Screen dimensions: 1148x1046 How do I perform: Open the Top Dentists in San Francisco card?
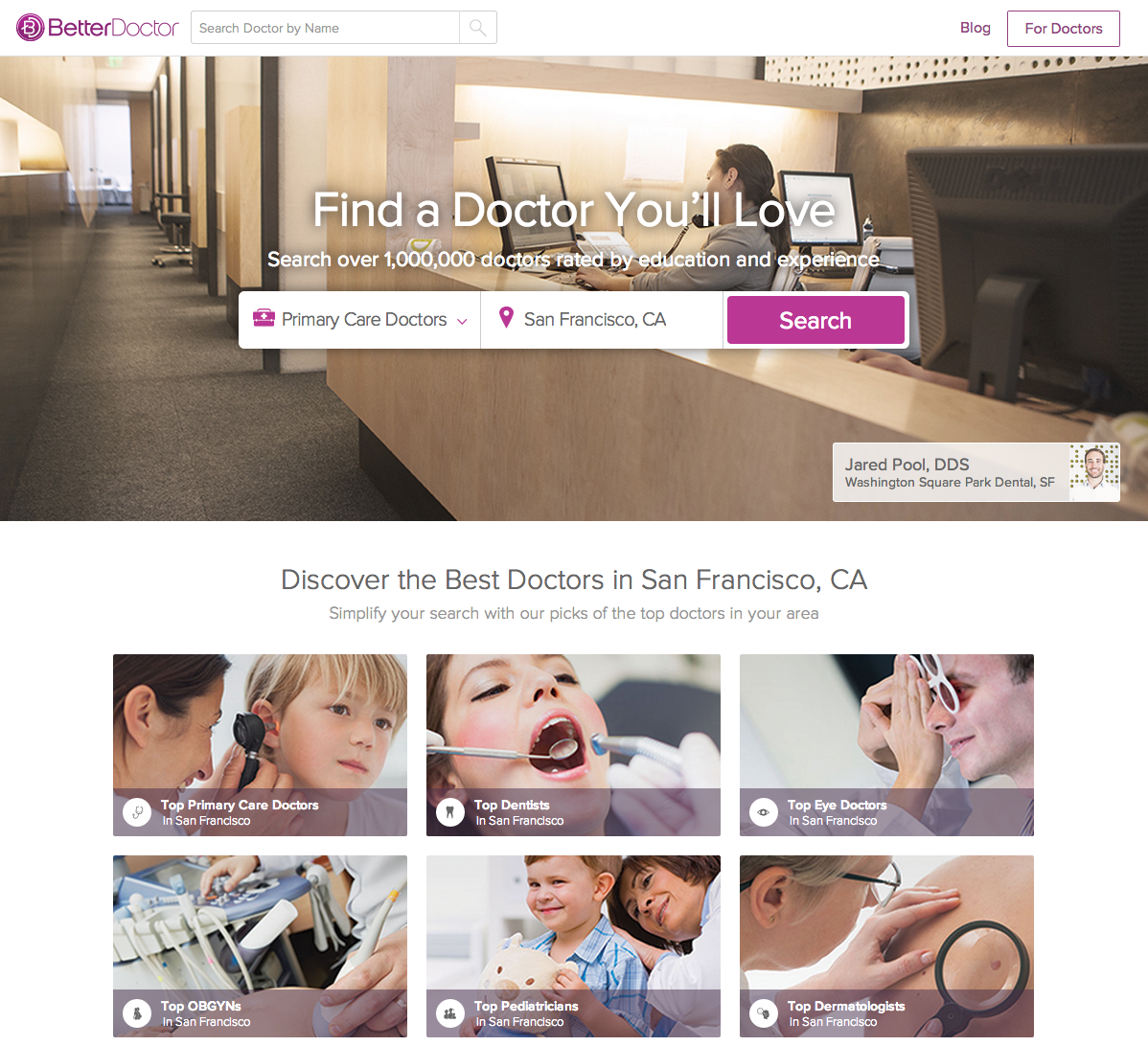tap(573, 745)
